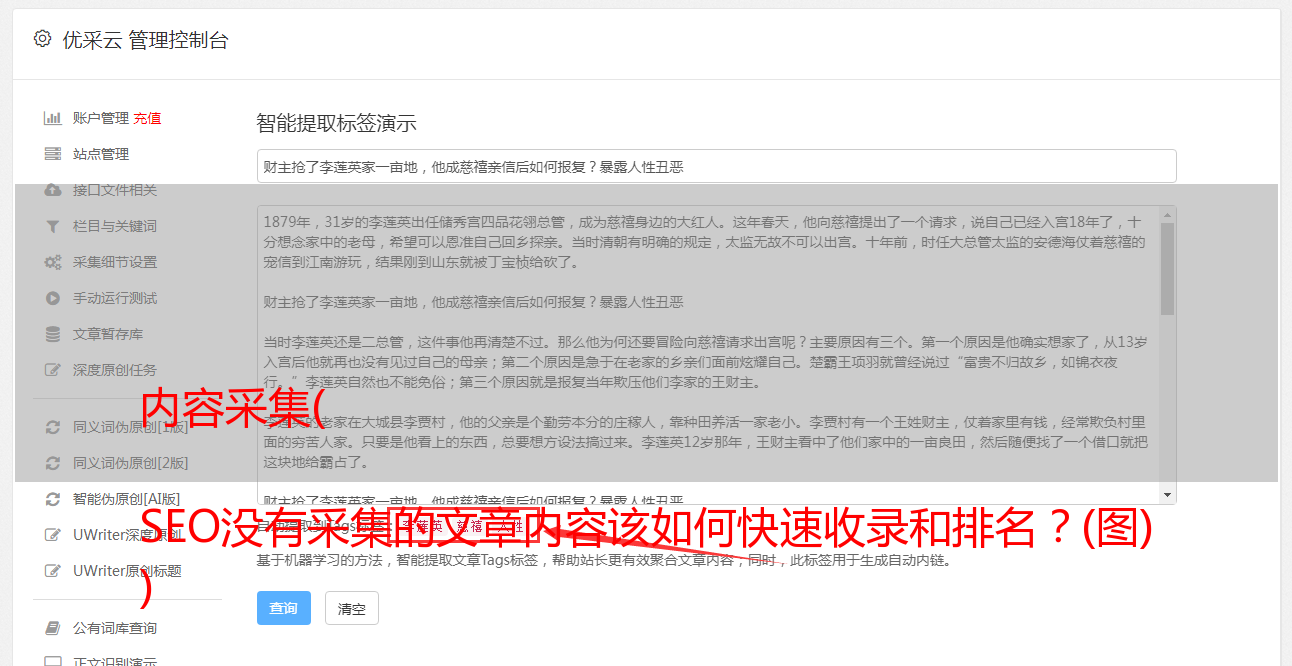Click the text area scrollbar down arrow
The image size is (1292, 666).
pyautogui.click(x=1167, y=495)
